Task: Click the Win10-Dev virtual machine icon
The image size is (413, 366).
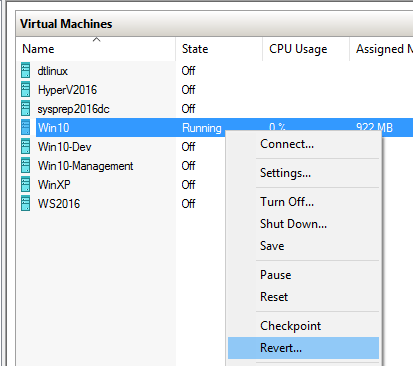Action: 25,146
